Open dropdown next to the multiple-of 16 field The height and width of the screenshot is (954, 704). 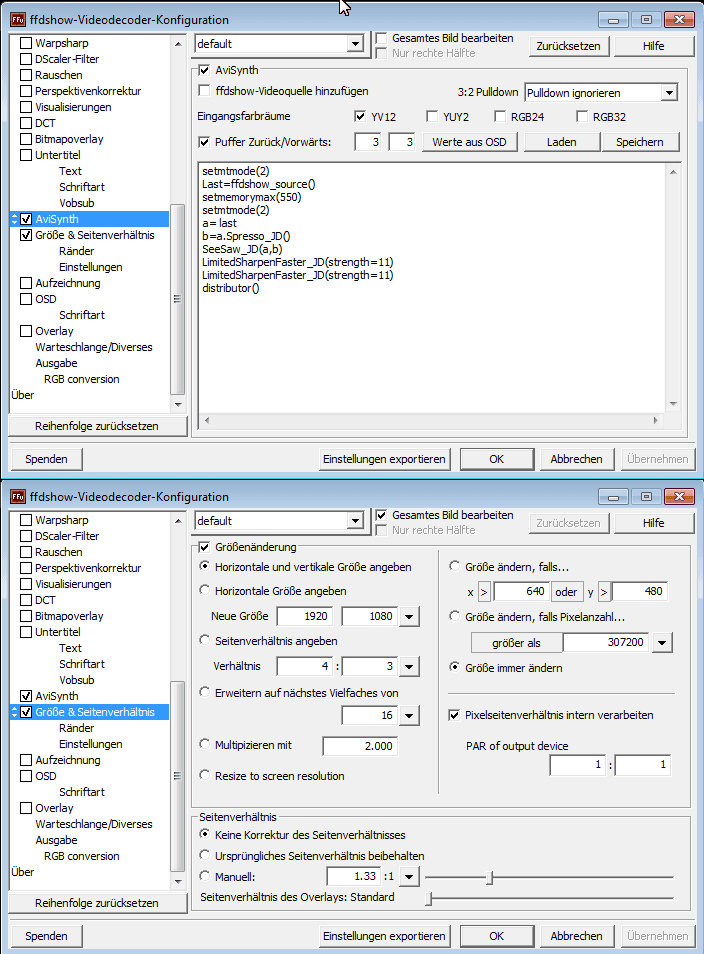pos(409,716)
